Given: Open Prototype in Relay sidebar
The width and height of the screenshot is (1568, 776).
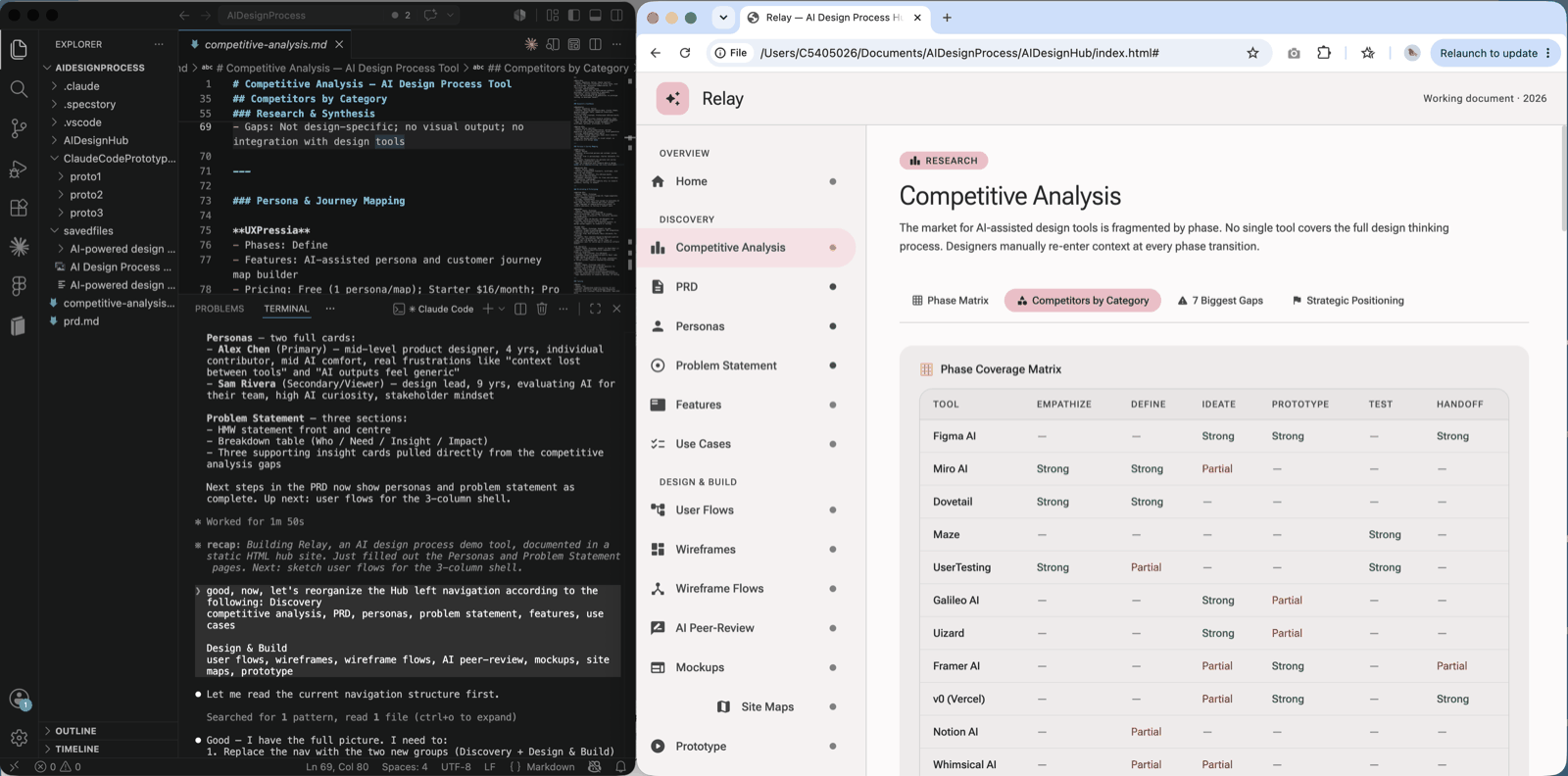Looking at the screenshot, I should pyautogui.click(x=746, y=746).
